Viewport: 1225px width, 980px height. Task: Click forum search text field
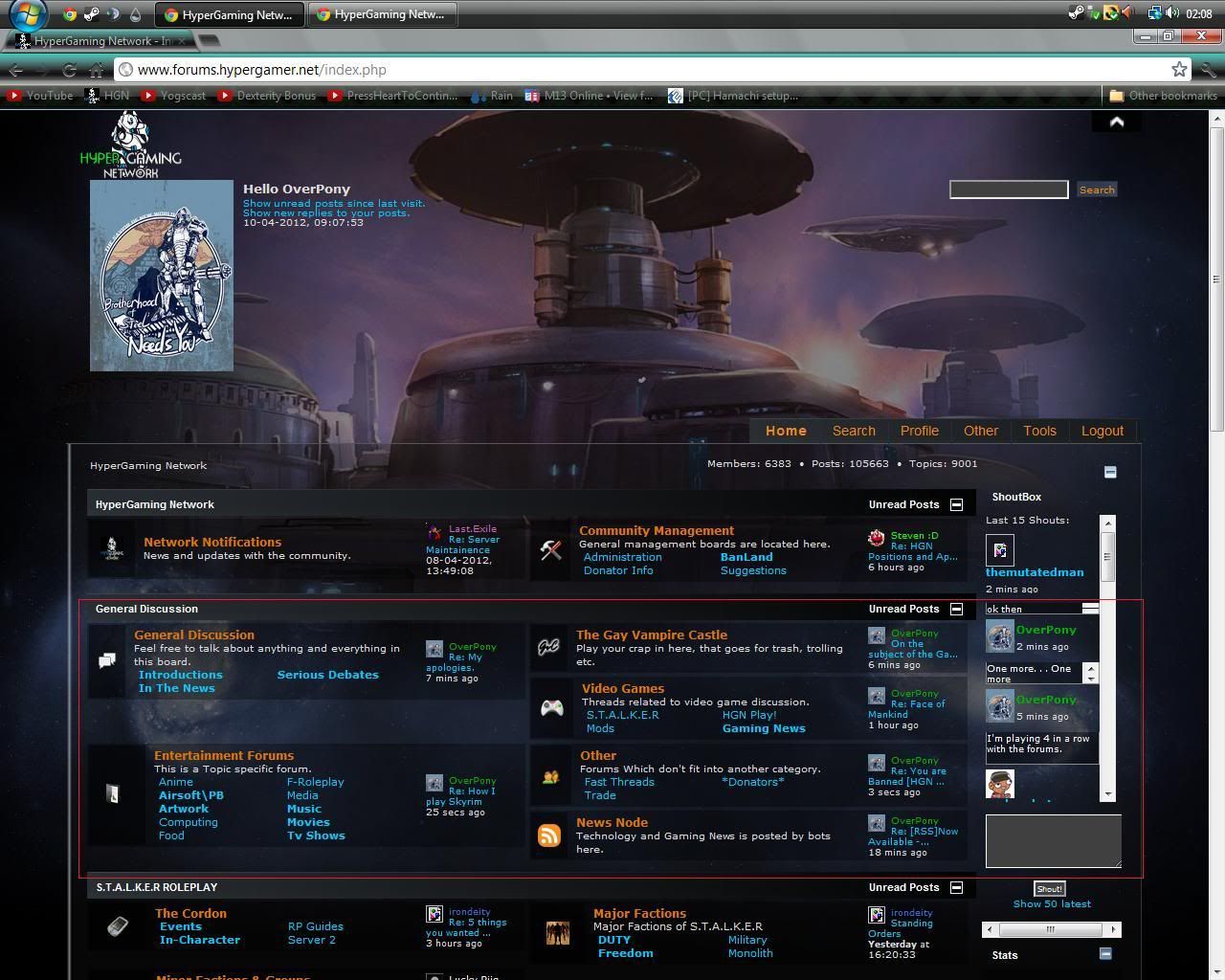pyautogui.click(x=1009, y=189)
